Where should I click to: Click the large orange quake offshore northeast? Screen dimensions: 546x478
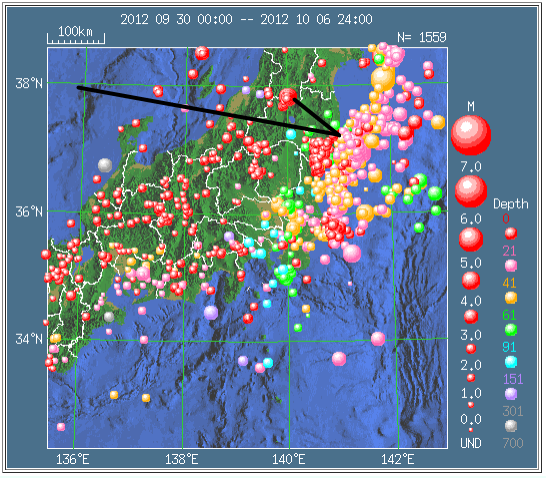coord(382,78)
